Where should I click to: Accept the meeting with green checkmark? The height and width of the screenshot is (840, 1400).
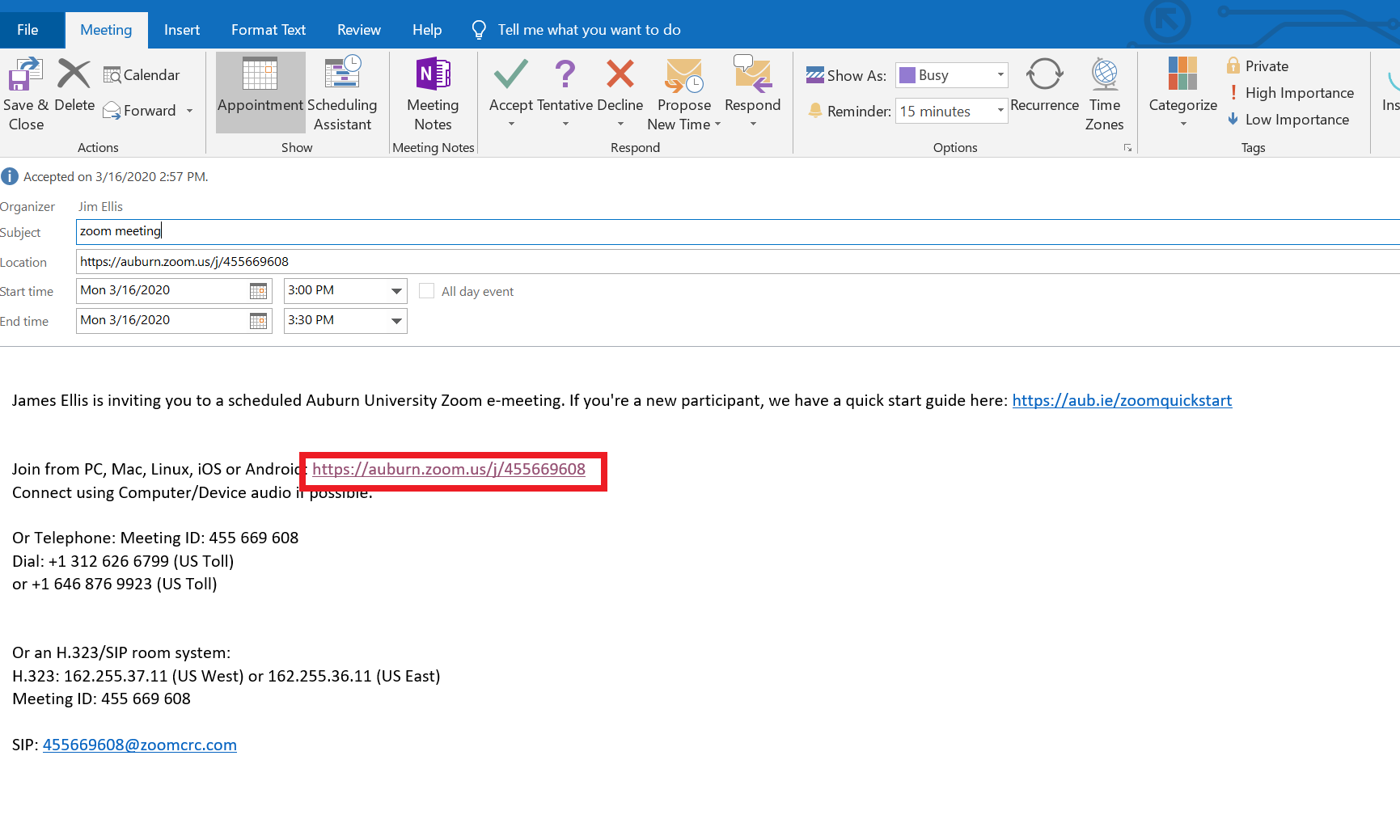(x=511, y=74)
